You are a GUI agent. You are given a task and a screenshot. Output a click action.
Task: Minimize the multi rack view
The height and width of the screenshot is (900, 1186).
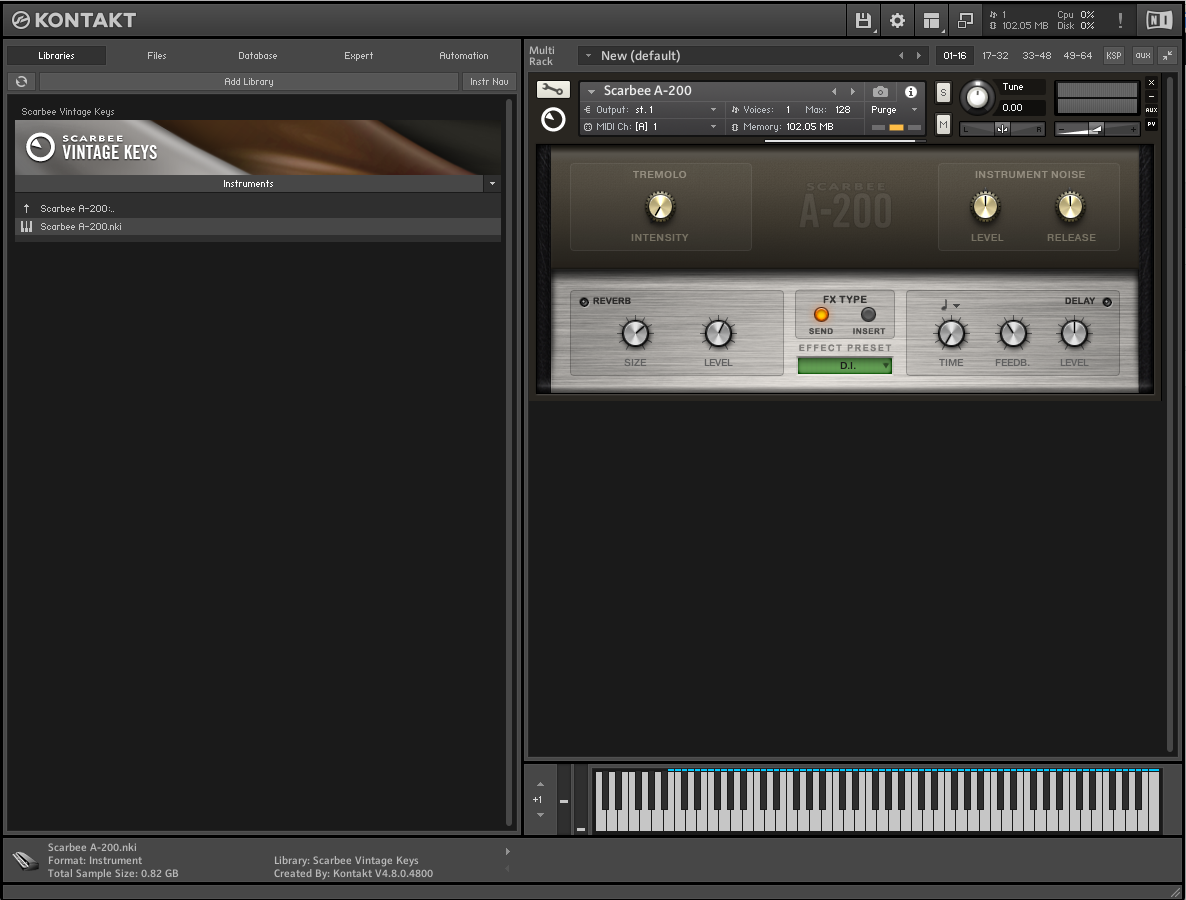(1168, 55)
